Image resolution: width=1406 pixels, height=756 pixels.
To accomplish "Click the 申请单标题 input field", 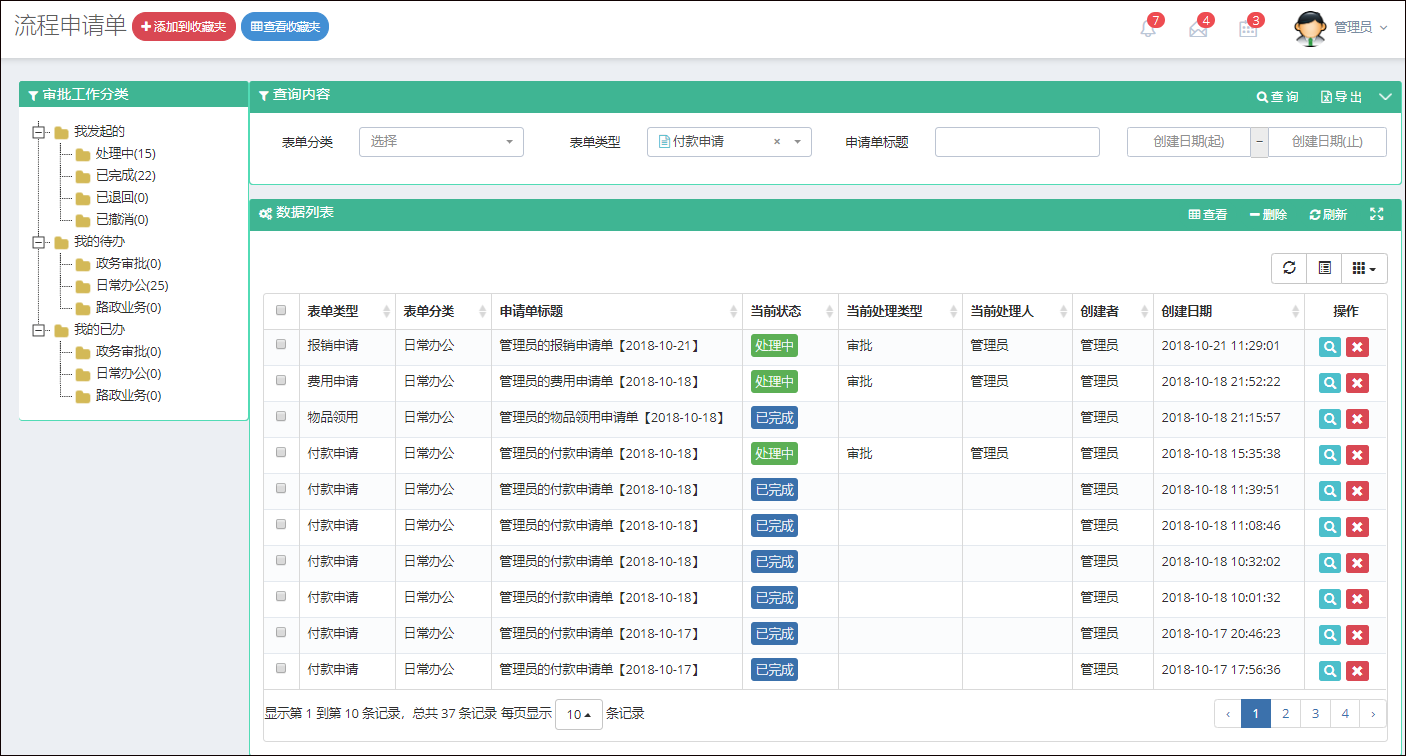I will [x=1017, y=142].
